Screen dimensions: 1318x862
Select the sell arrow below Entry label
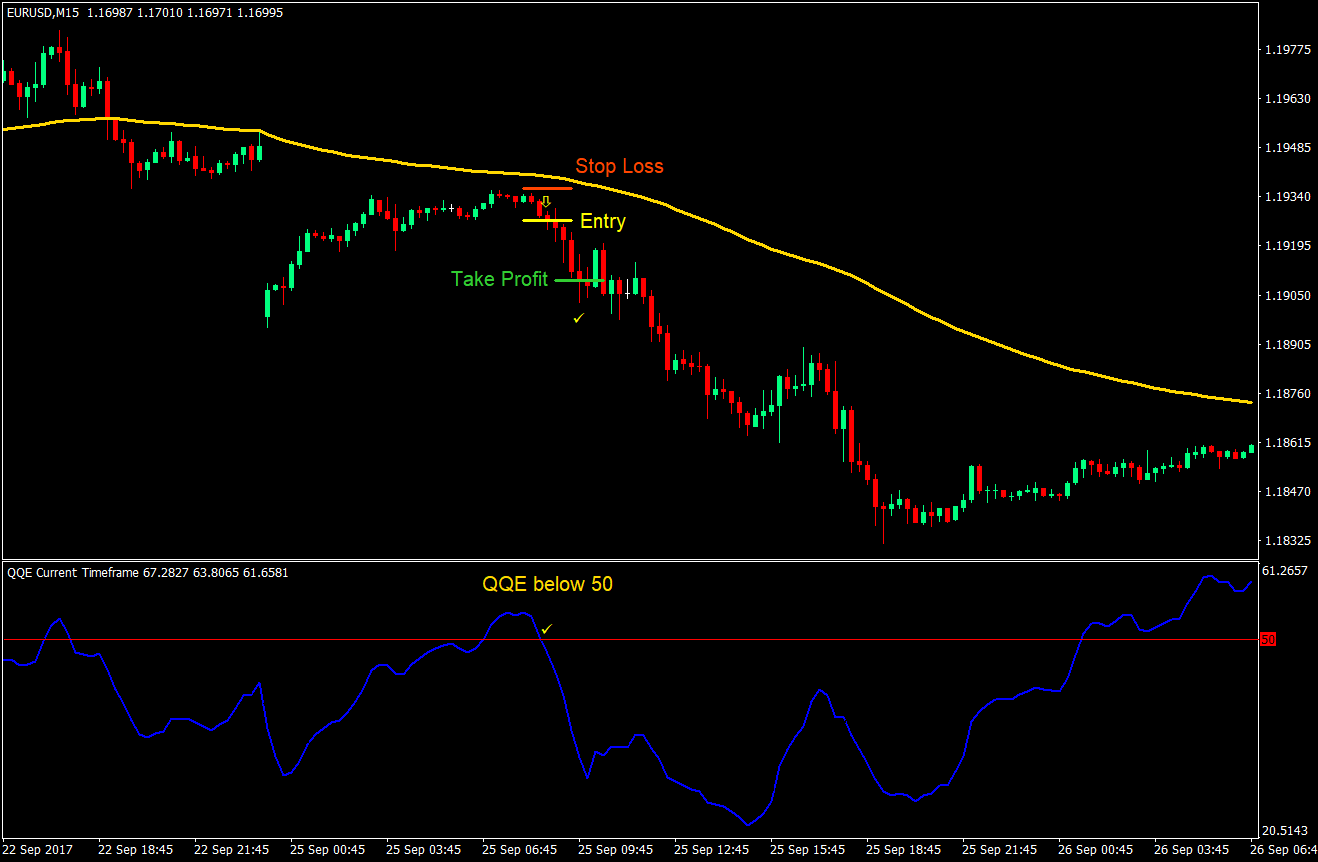[545, 202]
